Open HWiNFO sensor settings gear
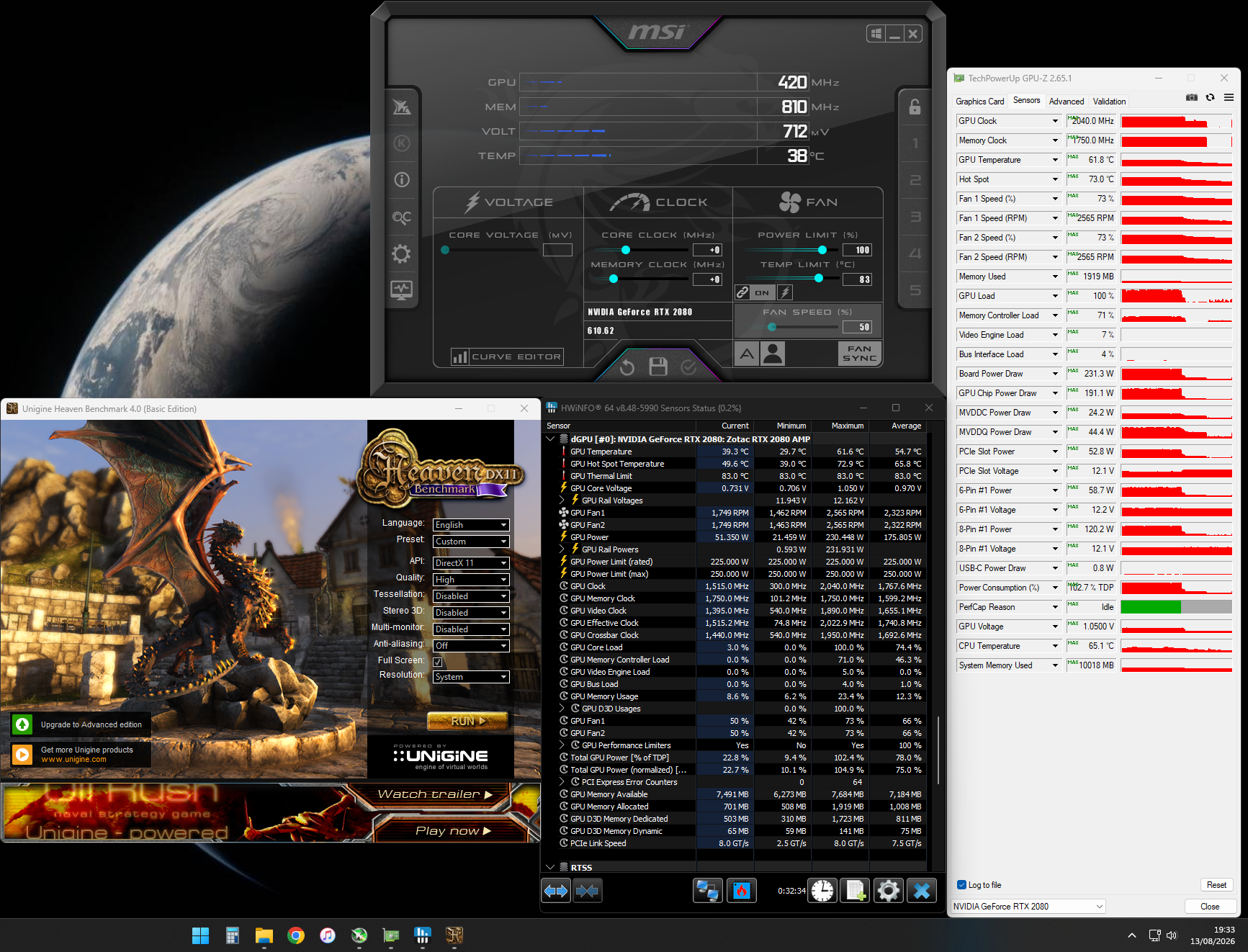 coord(889,891)
